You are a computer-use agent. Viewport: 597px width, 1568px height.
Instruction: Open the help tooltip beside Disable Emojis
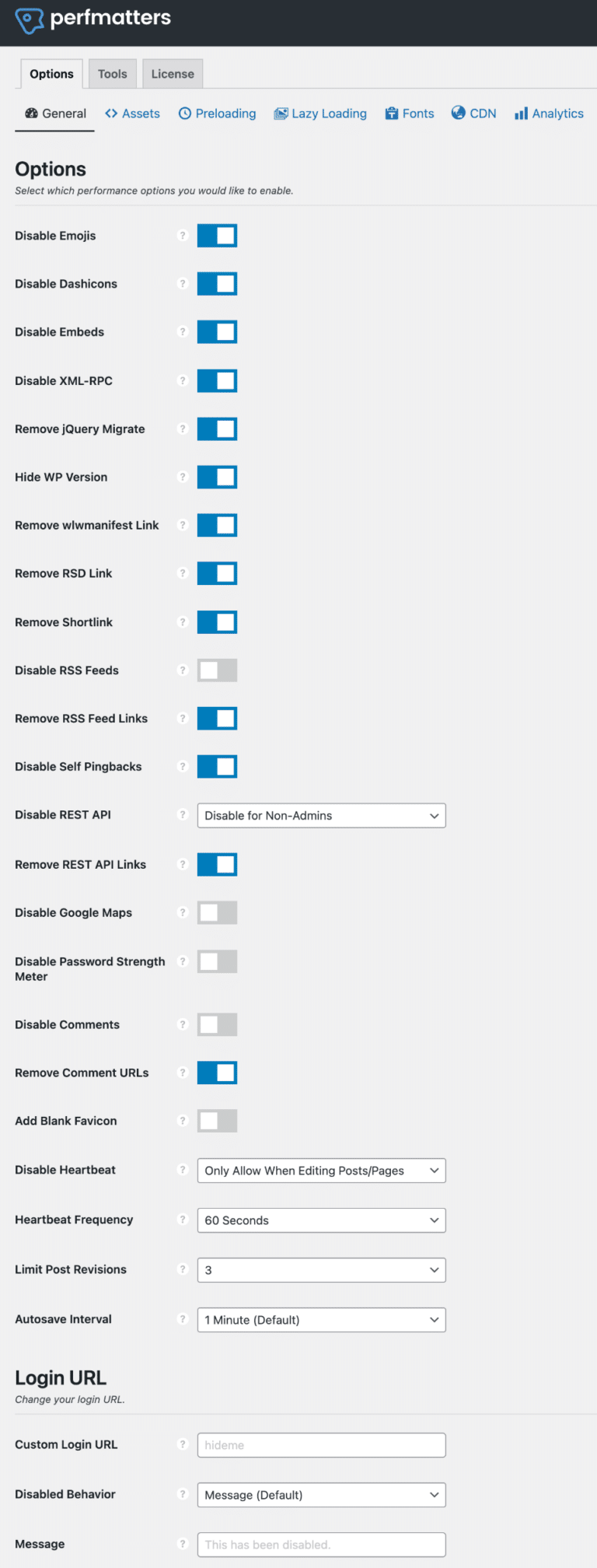point(183,236)
